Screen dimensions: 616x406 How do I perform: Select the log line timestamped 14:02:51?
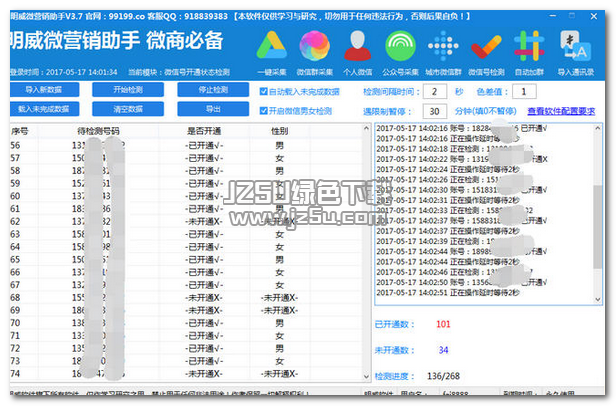coord(448,293)
